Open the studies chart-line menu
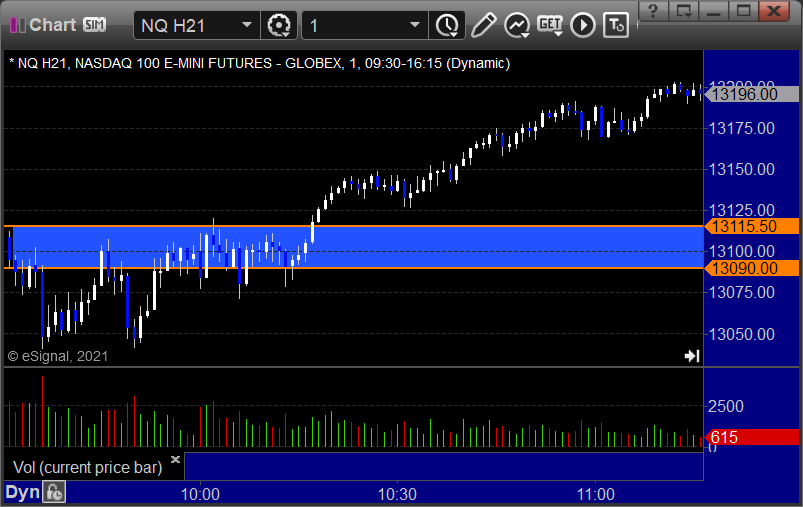The height and width of the screenshot is (507, 803). 517,25
